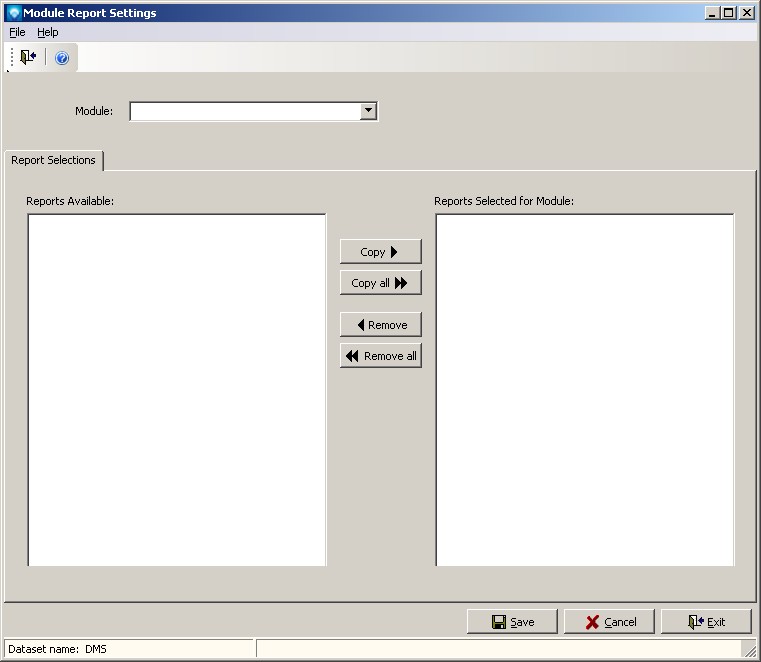Click the exit door icon in toolbar
The height and width of the screenshot is (662, 761).
pyautogui.click(x=27, y=58)
